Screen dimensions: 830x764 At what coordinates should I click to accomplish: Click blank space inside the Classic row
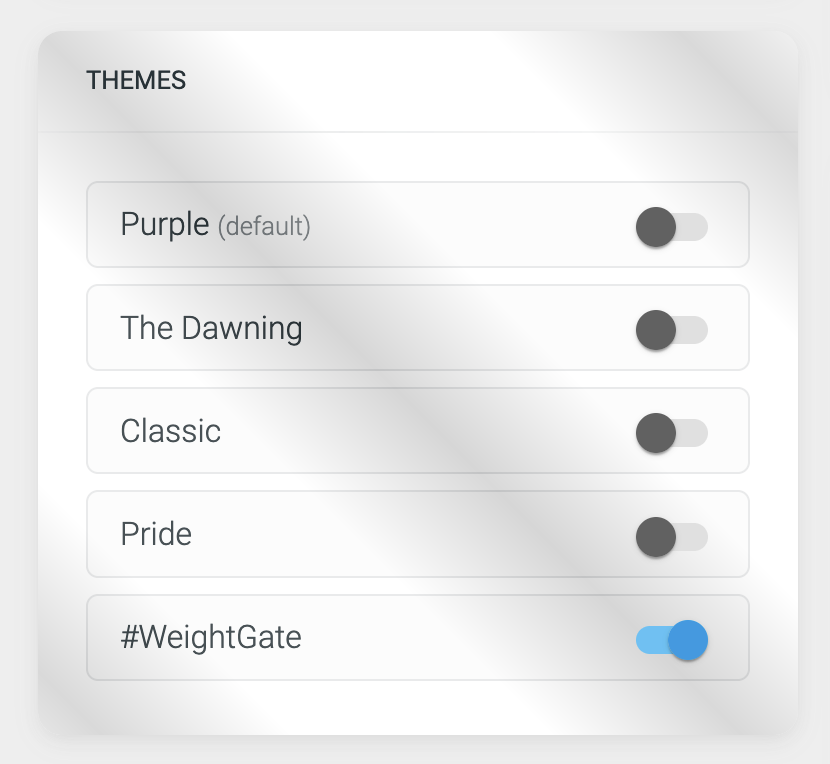(430, 431)
